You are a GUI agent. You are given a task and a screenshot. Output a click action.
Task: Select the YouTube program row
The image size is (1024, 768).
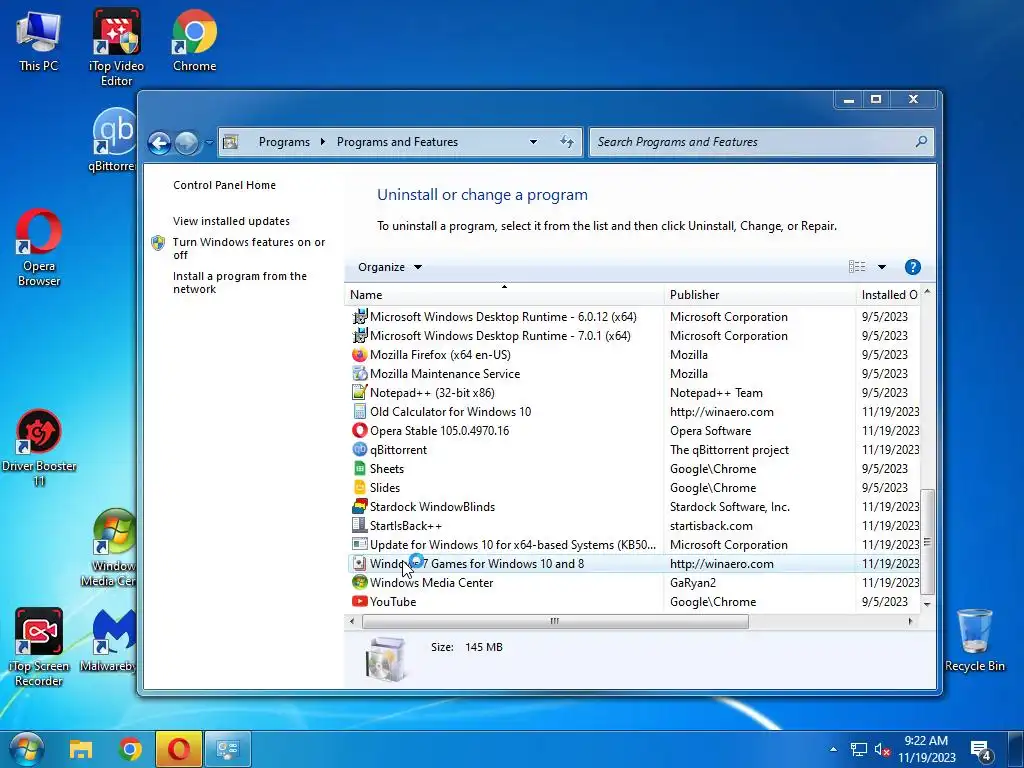click(632, 601)
